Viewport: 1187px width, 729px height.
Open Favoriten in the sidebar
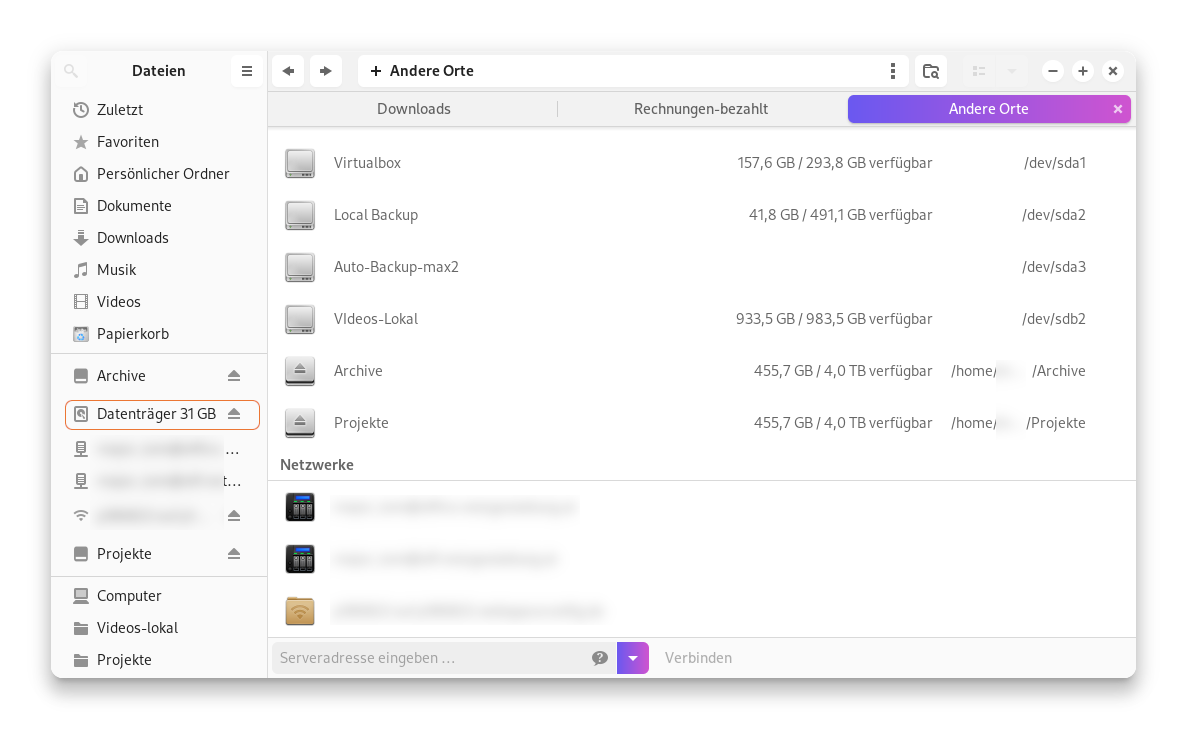point(159,142)
